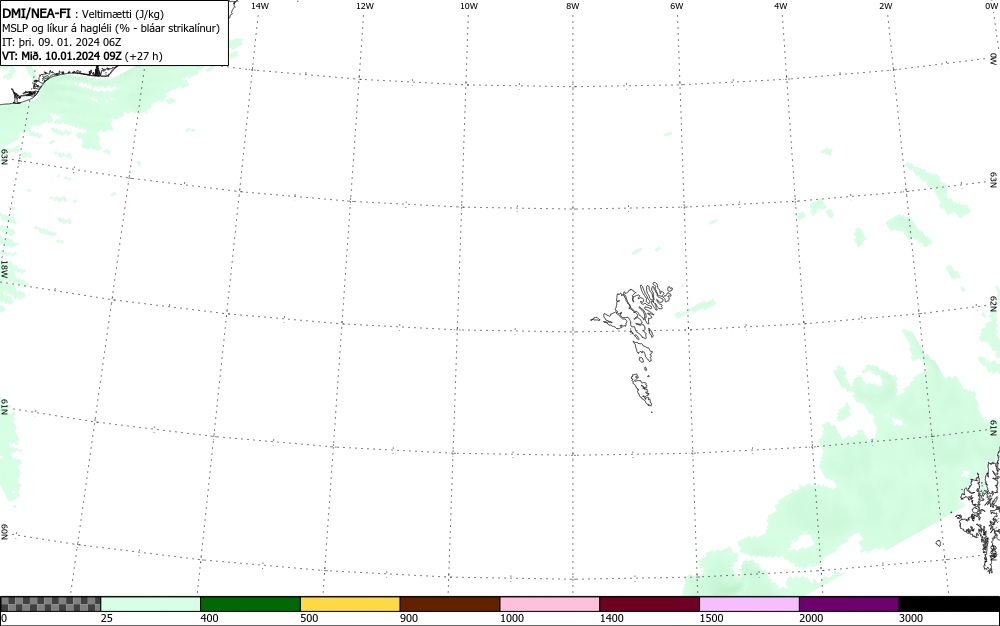Click the "(+27 h)" forecast offset text

point(143,56)
